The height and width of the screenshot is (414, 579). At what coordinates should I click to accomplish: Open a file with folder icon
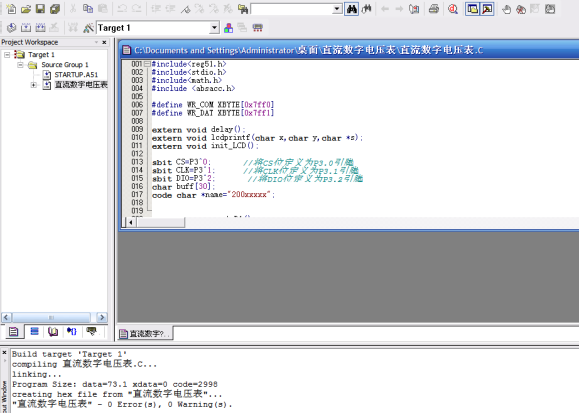(25, 9)
